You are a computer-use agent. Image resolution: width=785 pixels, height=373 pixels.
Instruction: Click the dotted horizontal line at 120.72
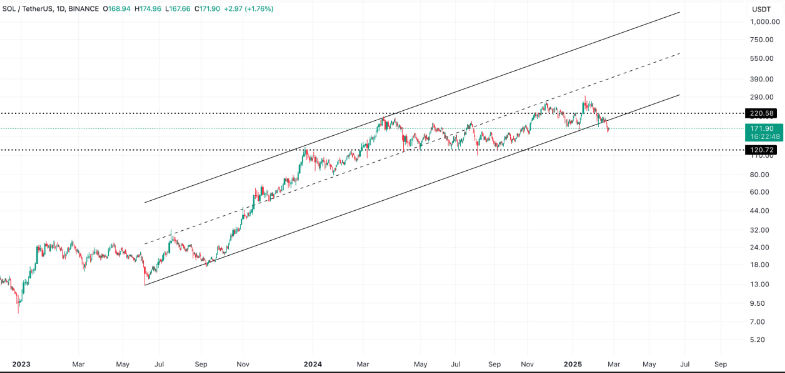[372, 150]
